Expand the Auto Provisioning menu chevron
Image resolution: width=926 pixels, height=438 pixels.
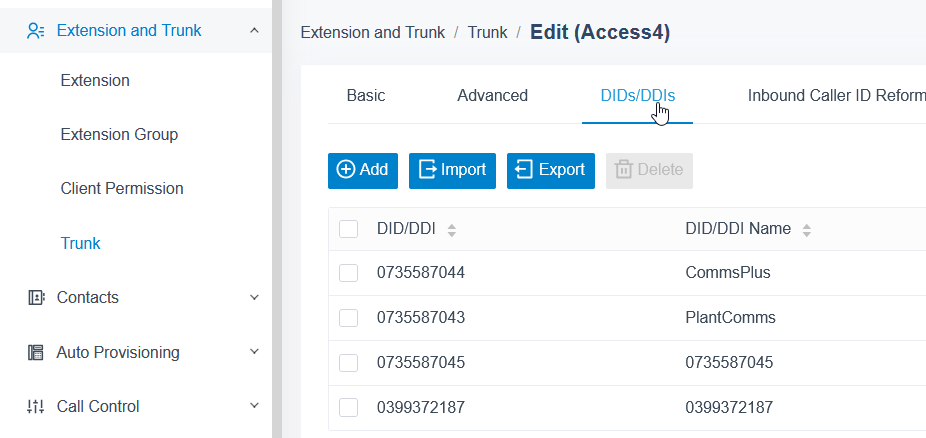pos(255,352)
